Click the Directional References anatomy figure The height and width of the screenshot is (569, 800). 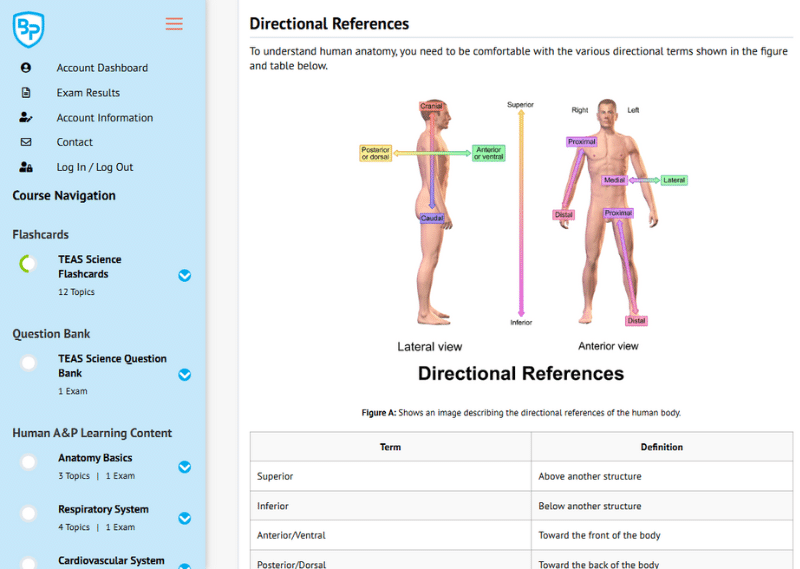[521, 240]
